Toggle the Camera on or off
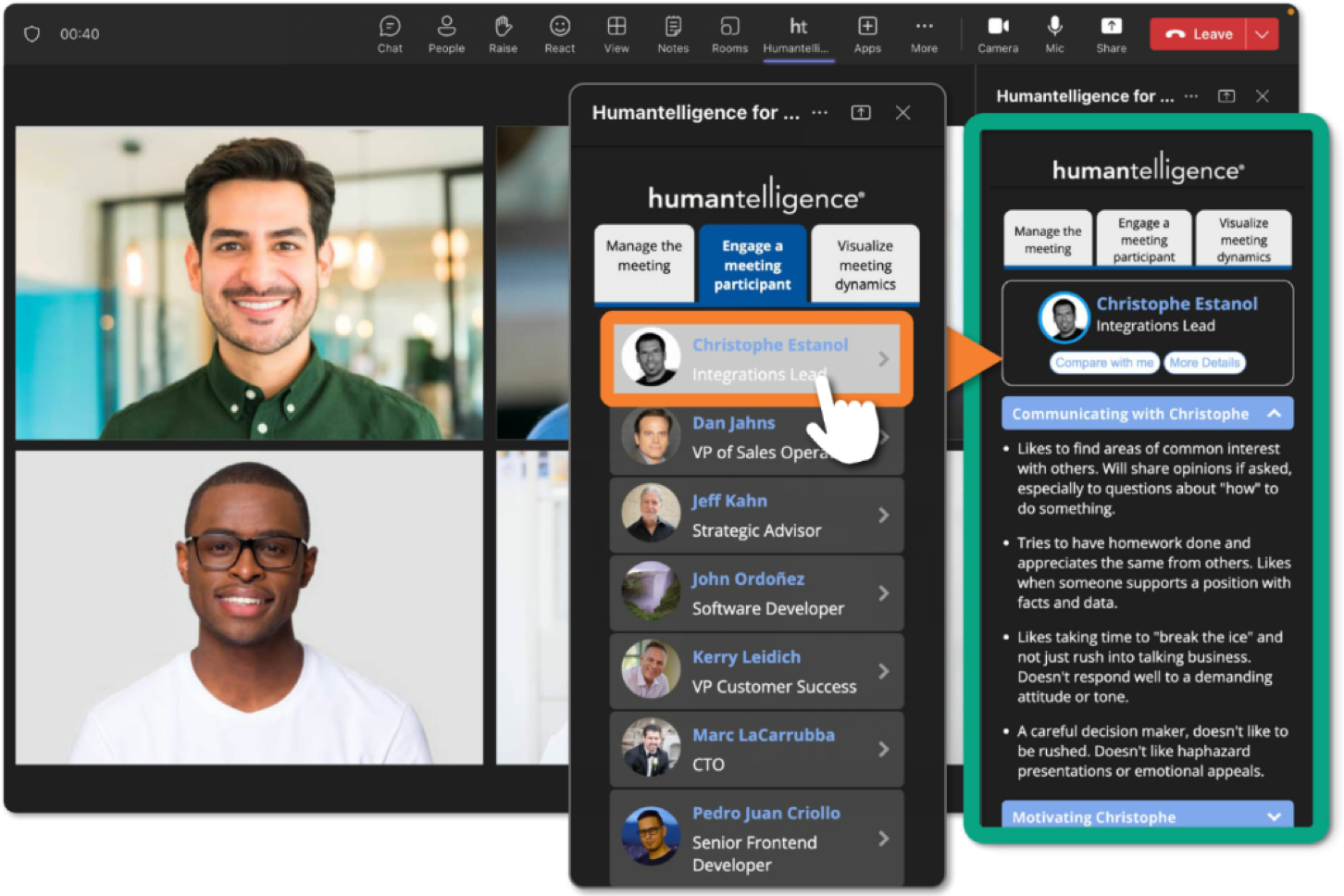Image resolution: width=1344 pixels, height=896 pixels. click(998, 34)
